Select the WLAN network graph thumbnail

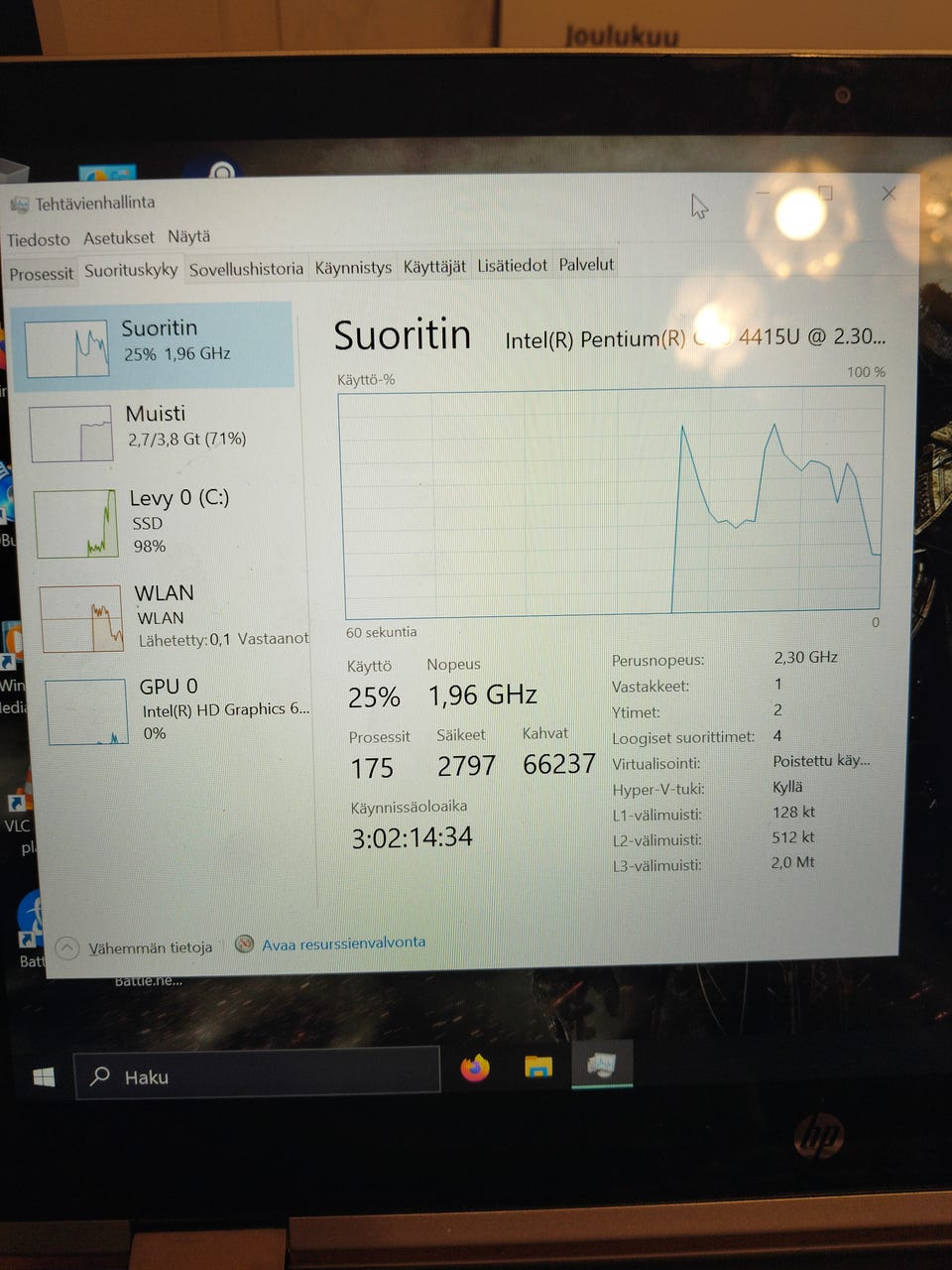(81, 618)
